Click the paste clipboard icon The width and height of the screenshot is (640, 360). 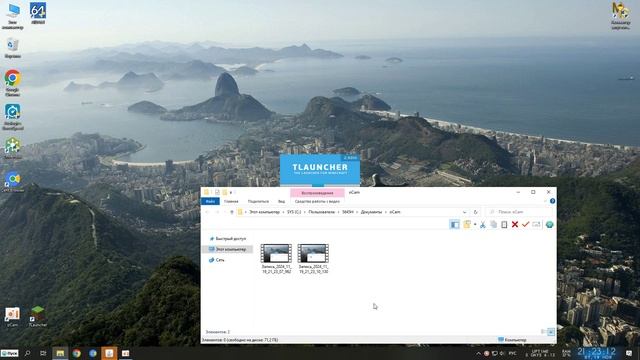(504, 224)
